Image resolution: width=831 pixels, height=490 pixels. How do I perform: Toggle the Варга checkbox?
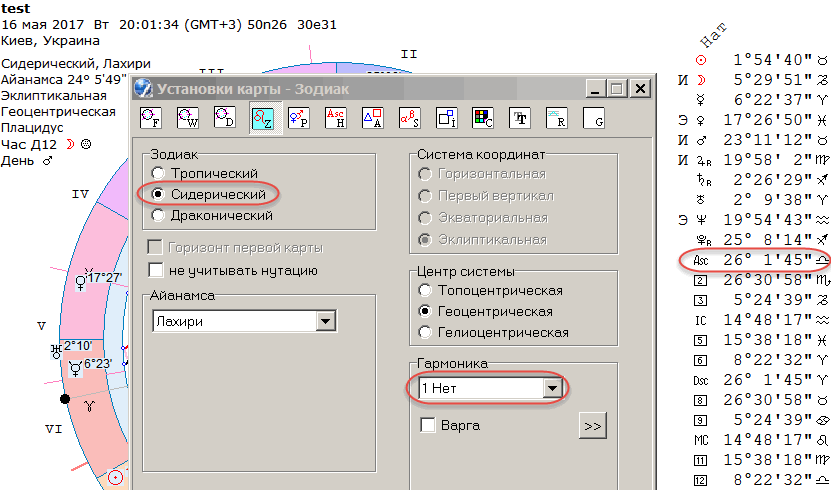point(428,426)
